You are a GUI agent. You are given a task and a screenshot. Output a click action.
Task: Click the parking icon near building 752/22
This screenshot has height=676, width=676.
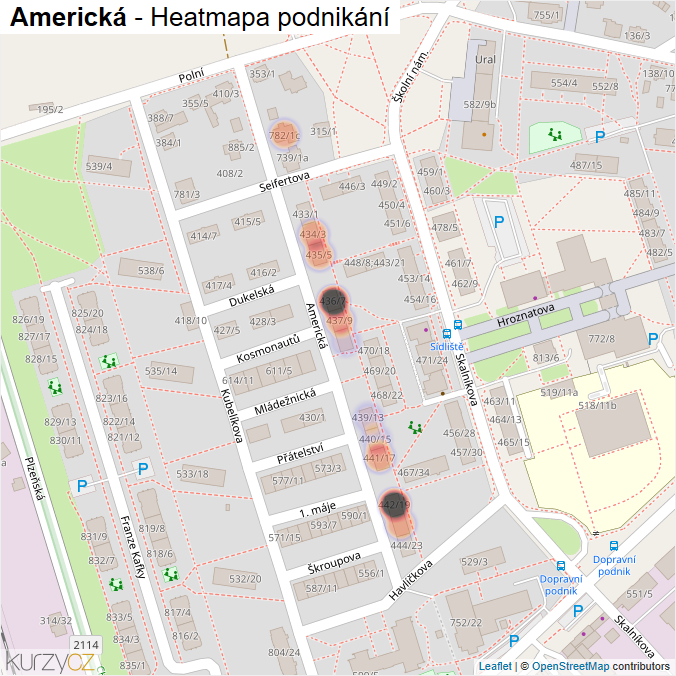coord(514,641)
